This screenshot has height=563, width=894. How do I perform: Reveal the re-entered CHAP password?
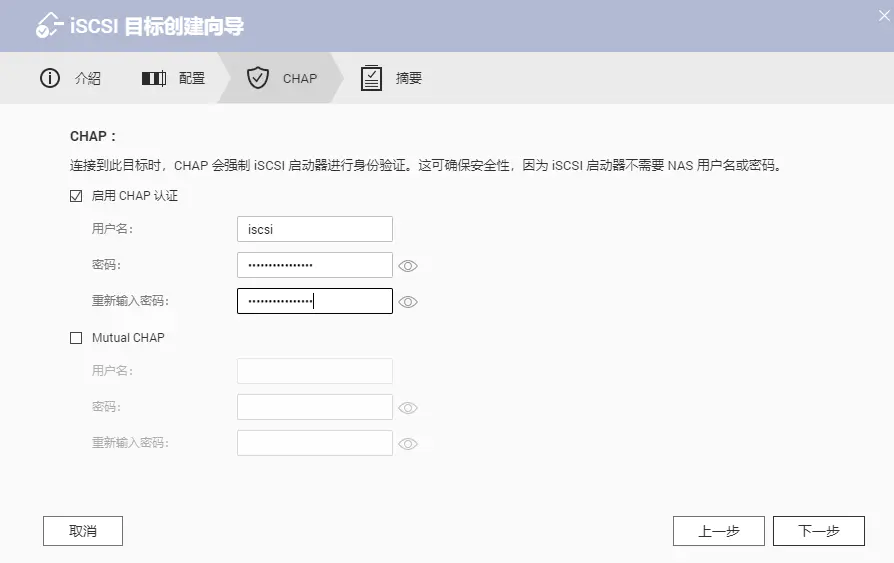click(x=408, y=302)
